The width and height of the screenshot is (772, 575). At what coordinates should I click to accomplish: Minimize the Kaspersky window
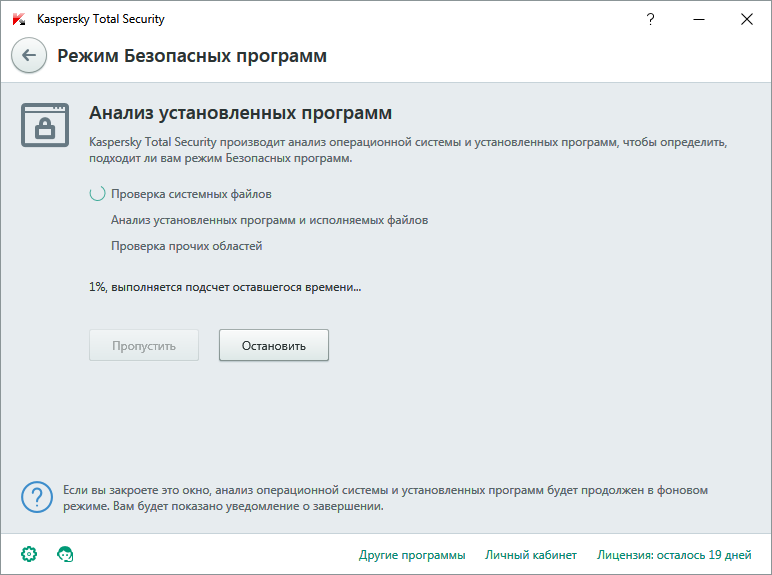tap(699, 19)
